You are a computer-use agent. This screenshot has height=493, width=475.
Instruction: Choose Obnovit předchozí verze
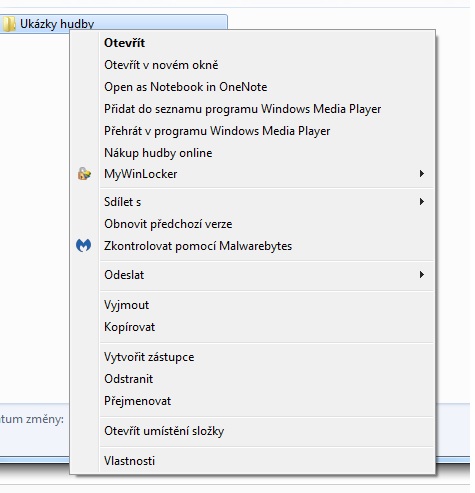(252, 224)
